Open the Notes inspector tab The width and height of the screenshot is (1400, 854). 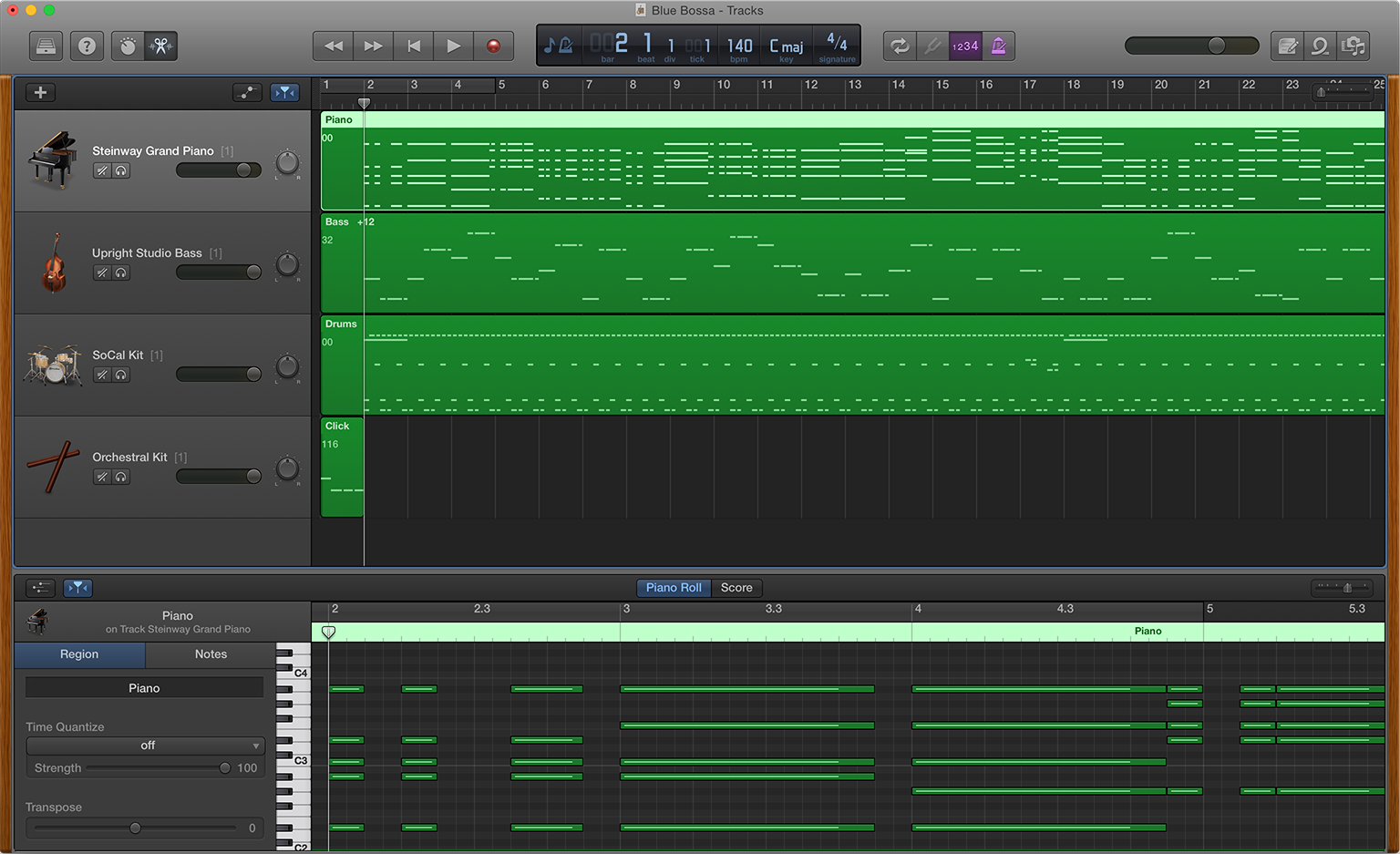[211, 654]
